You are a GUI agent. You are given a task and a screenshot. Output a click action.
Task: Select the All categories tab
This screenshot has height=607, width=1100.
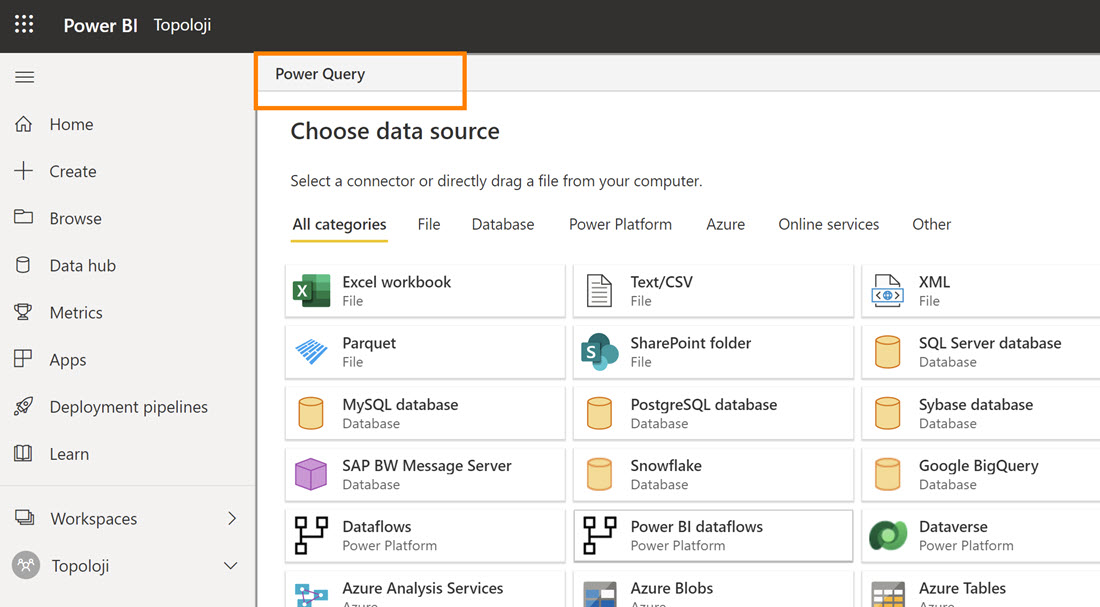pyautogui.click(x=340, y=225)
